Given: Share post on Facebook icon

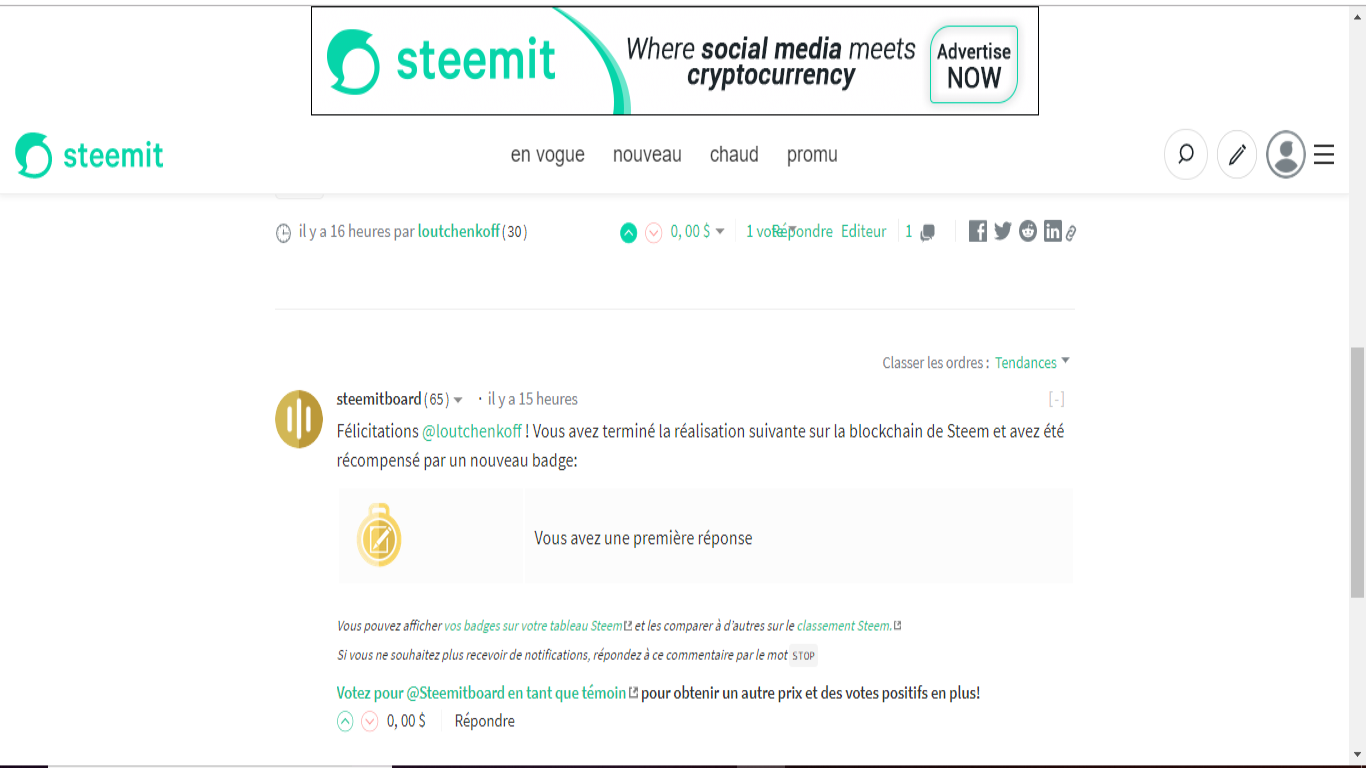Looking at the screenshot, I should pyautogui.click(x=978, y=231).
